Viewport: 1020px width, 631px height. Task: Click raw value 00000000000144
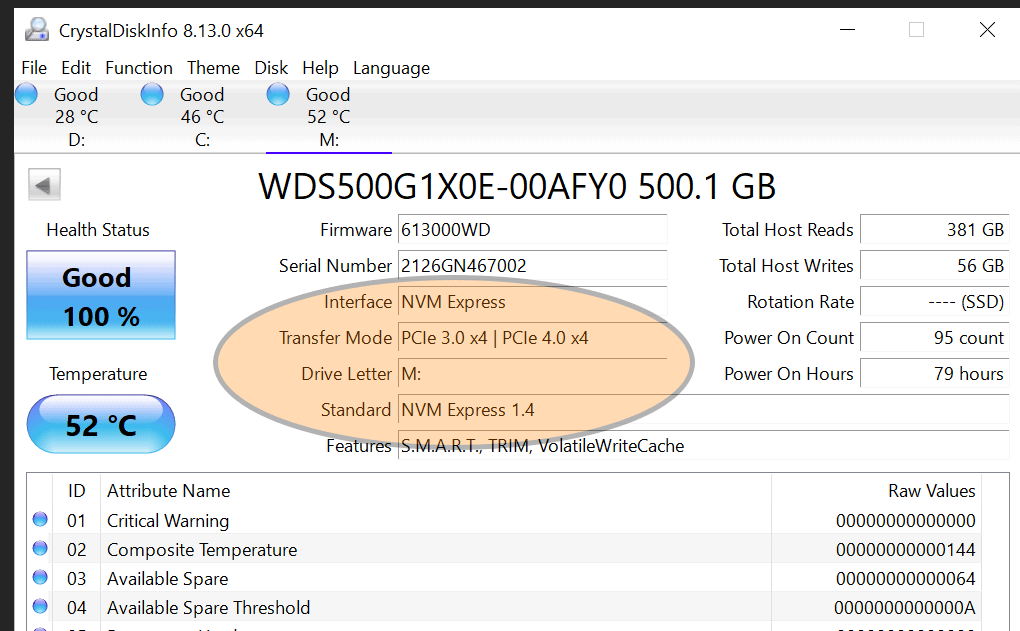pos(906,550)
